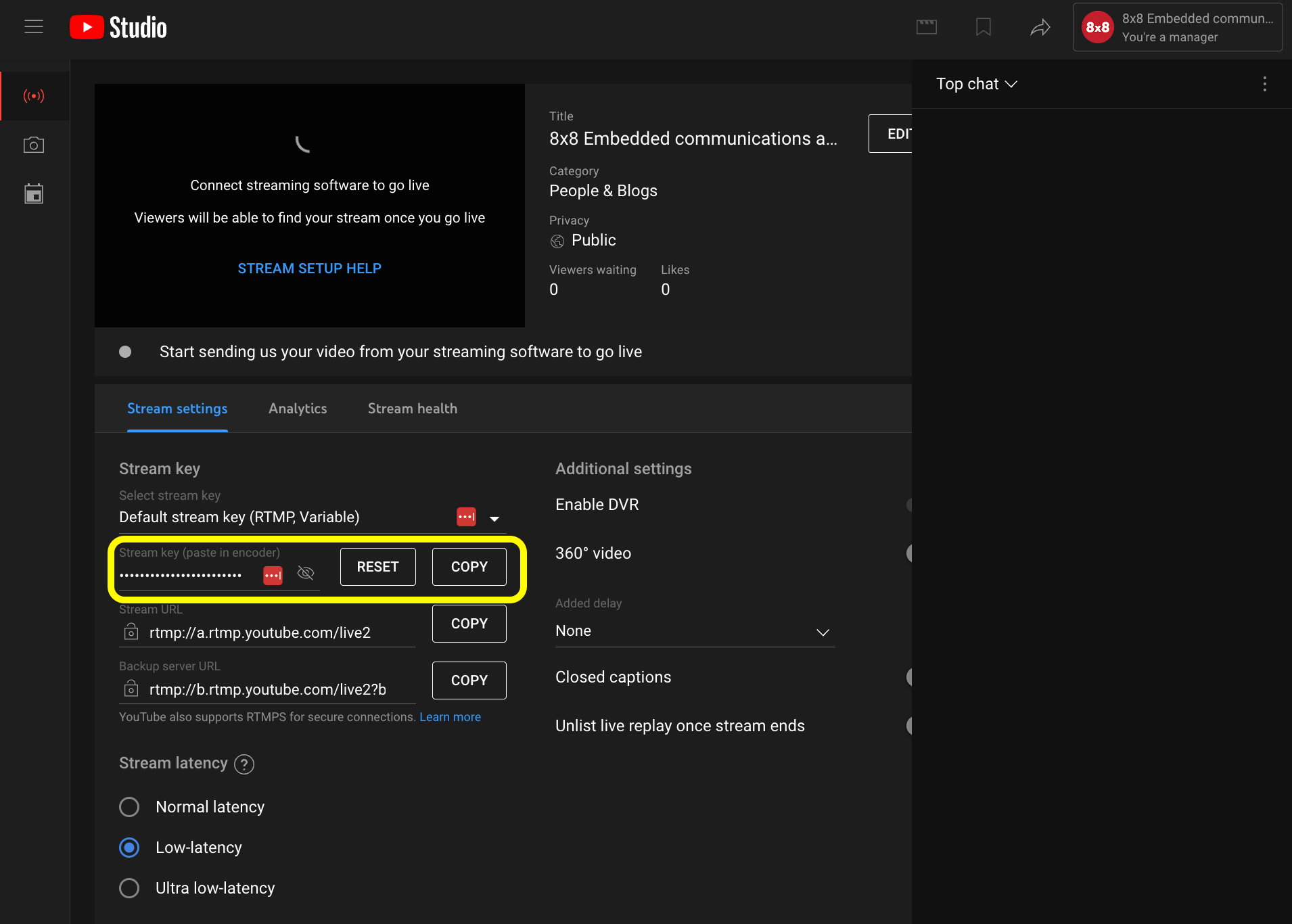
Task: Open the Webcam camera icon in sidebar
Action: coord(34,145)
